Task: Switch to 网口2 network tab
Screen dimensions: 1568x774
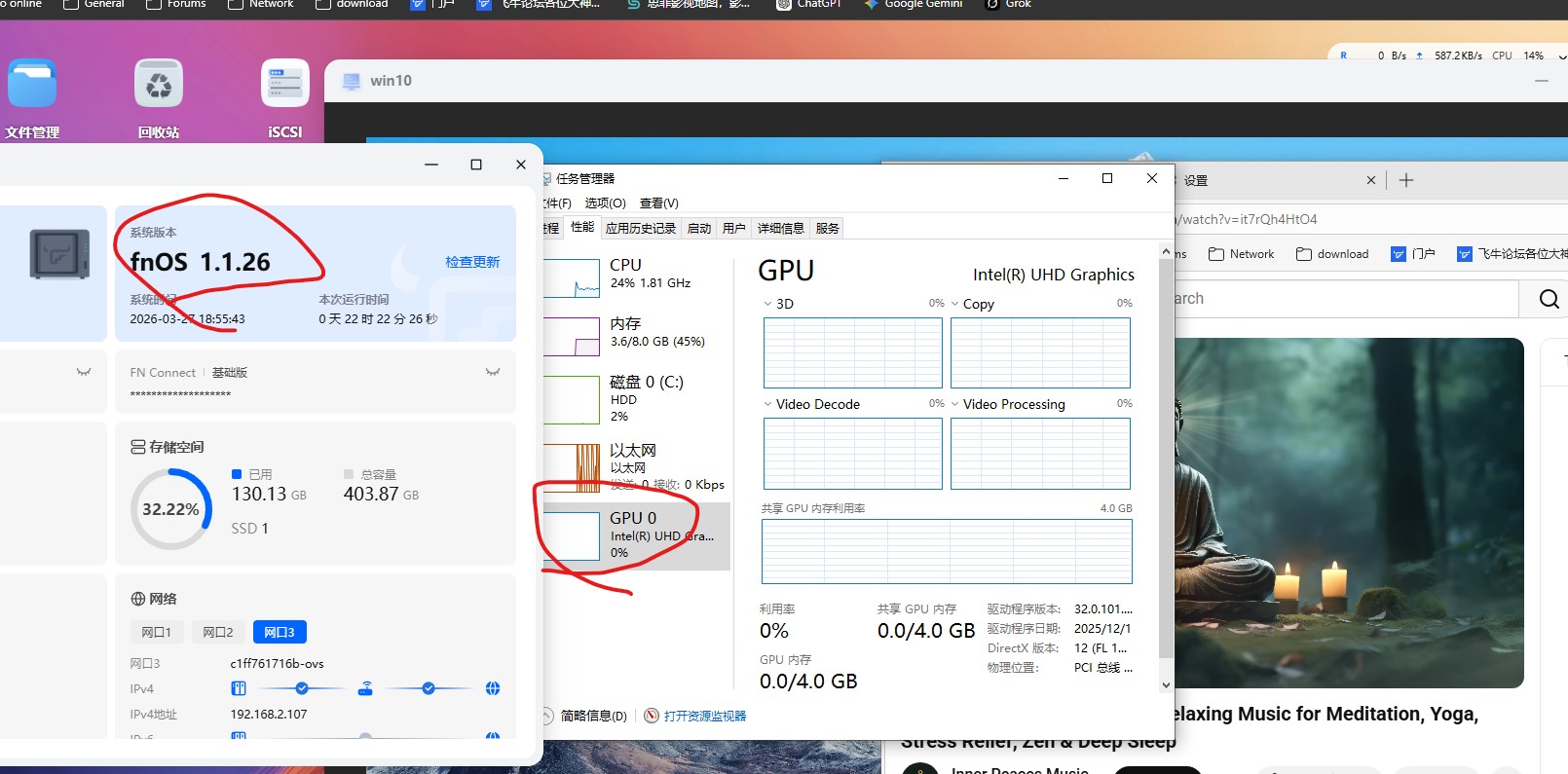Action: 218,632
